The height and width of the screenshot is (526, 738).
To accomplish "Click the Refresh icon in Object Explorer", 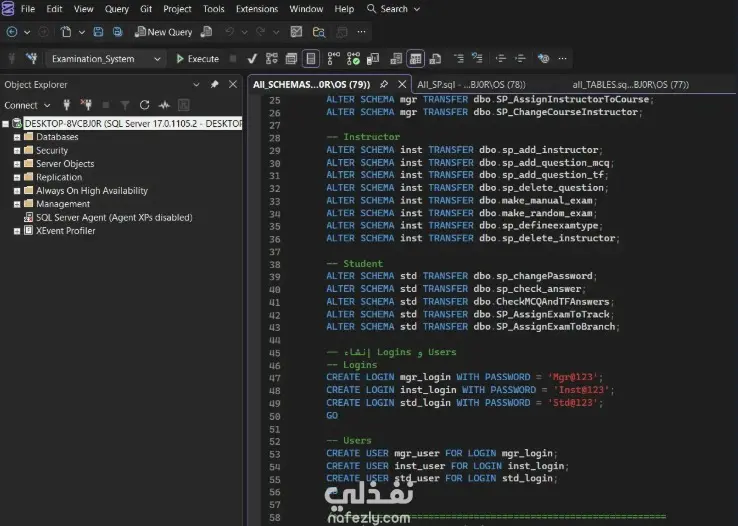I will [144, 105].
